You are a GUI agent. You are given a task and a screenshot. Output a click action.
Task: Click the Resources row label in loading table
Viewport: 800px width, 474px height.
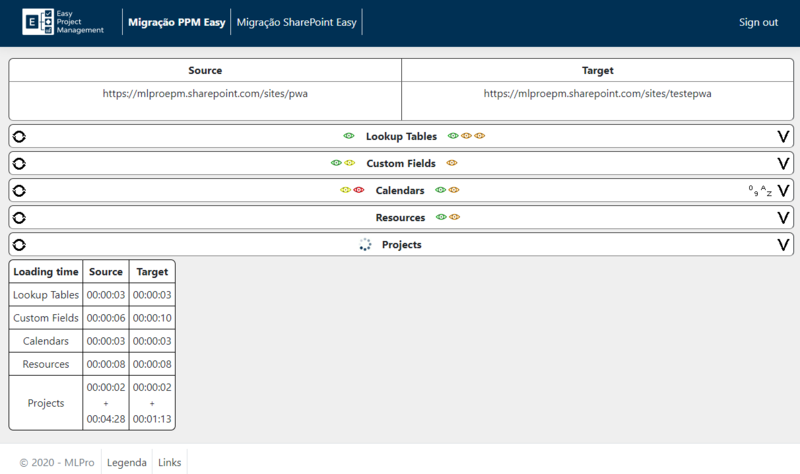pyautogui.click(x=46, y=364)
